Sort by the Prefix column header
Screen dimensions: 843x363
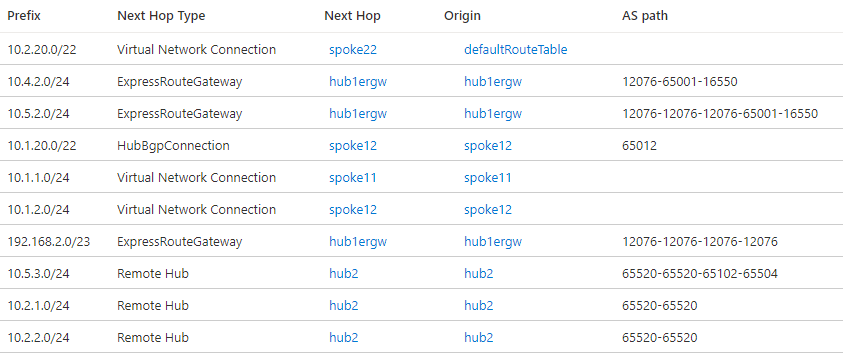24,16
